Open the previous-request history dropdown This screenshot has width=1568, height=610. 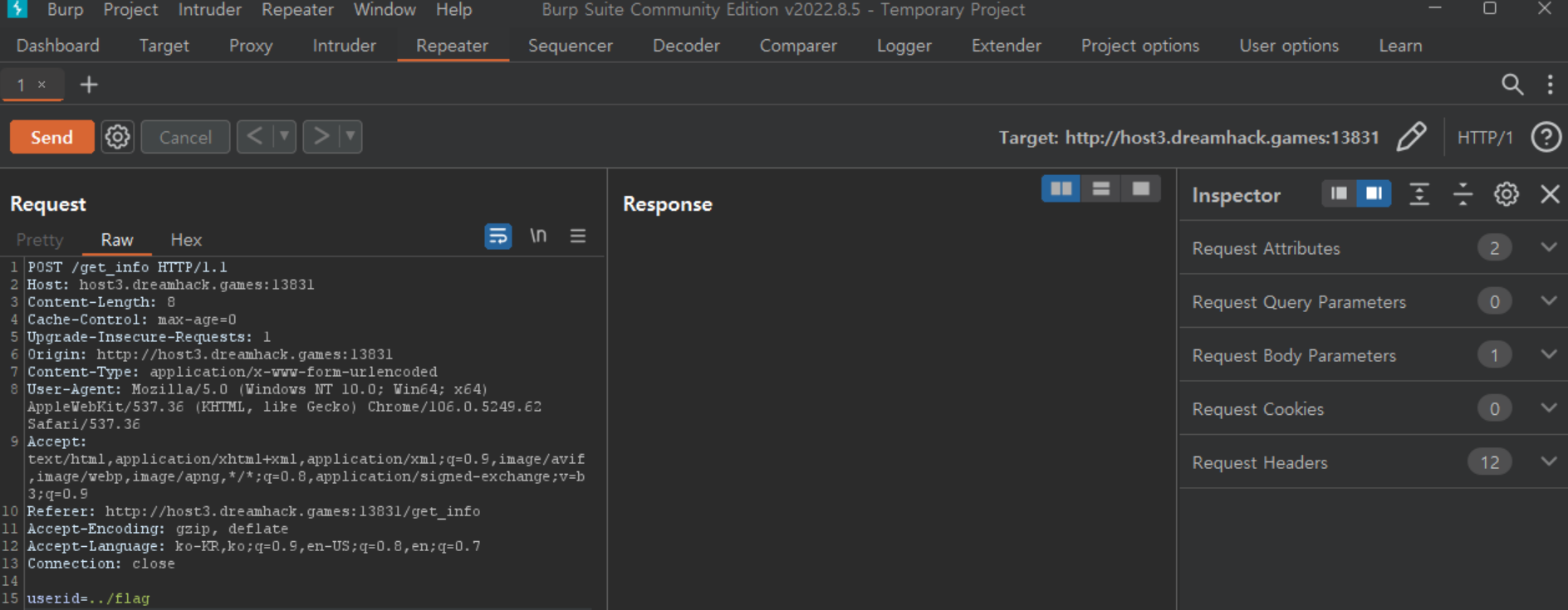coord(284,136)
